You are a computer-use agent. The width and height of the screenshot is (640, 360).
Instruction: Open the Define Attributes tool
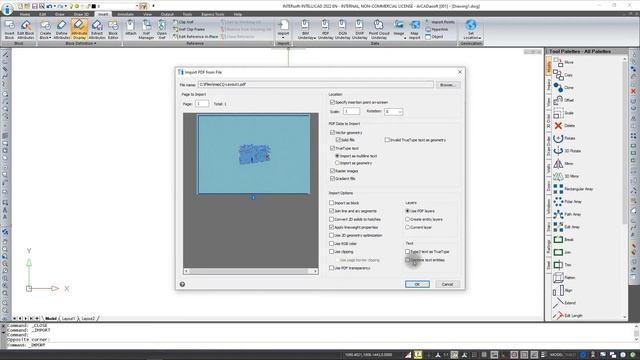tap(62, 29)
